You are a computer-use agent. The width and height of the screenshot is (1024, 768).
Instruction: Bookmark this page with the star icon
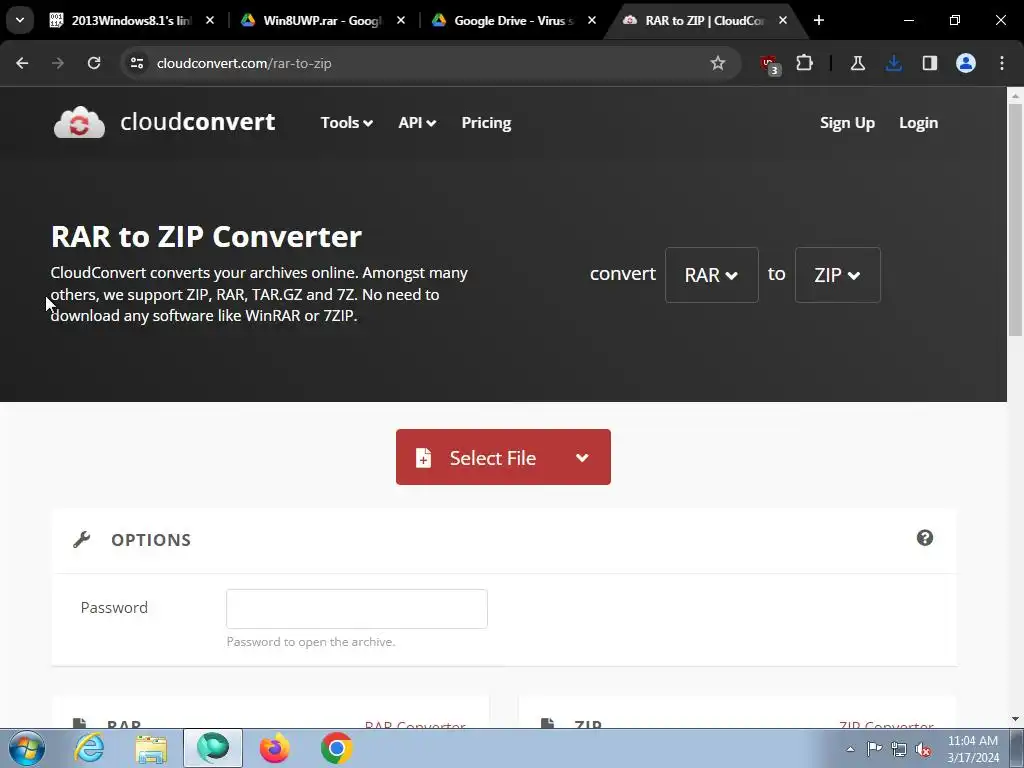(718, 63)
